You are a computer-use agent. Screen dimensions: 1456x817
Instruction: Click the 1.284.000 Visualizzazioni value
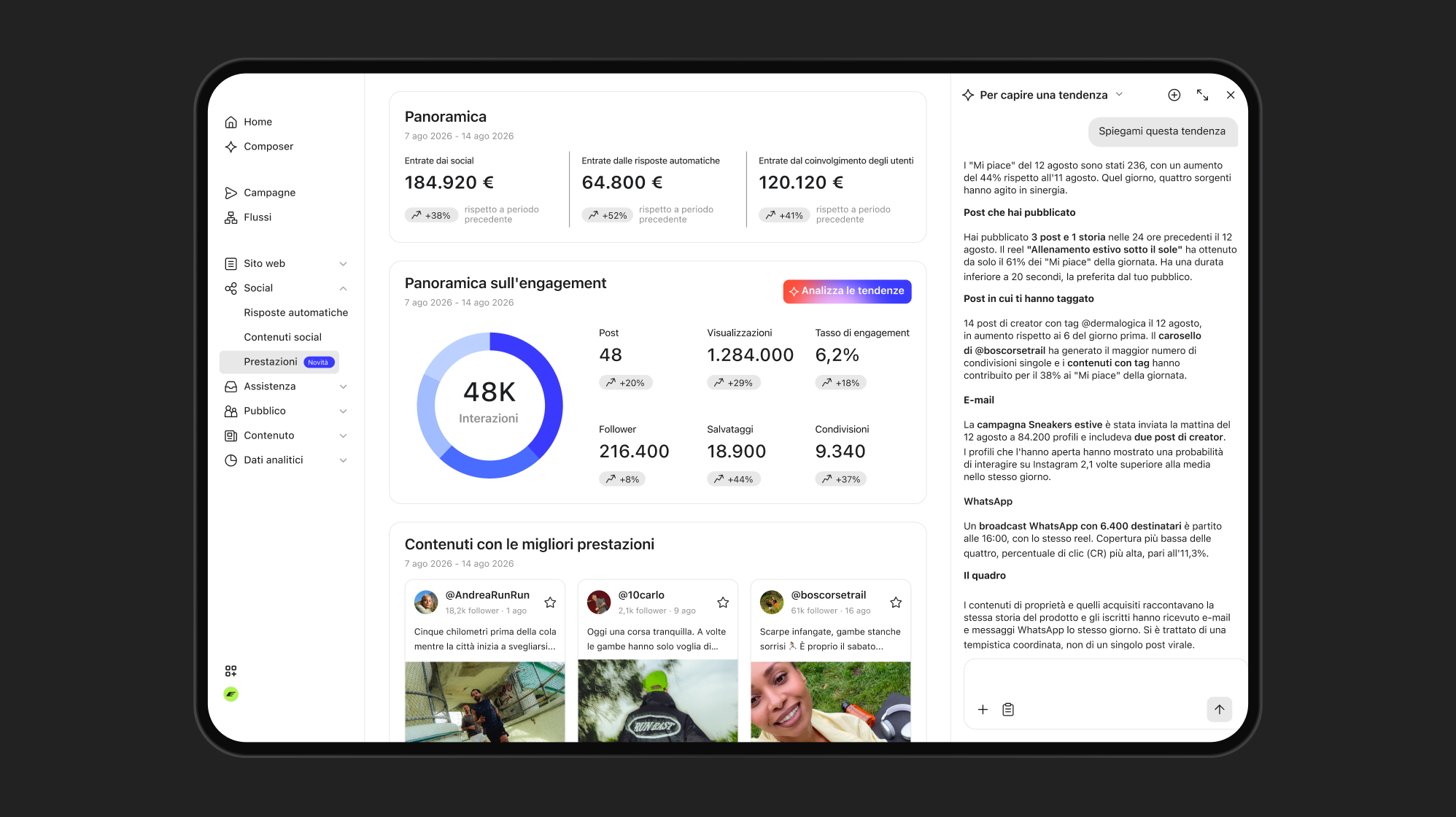click(750, 355)
